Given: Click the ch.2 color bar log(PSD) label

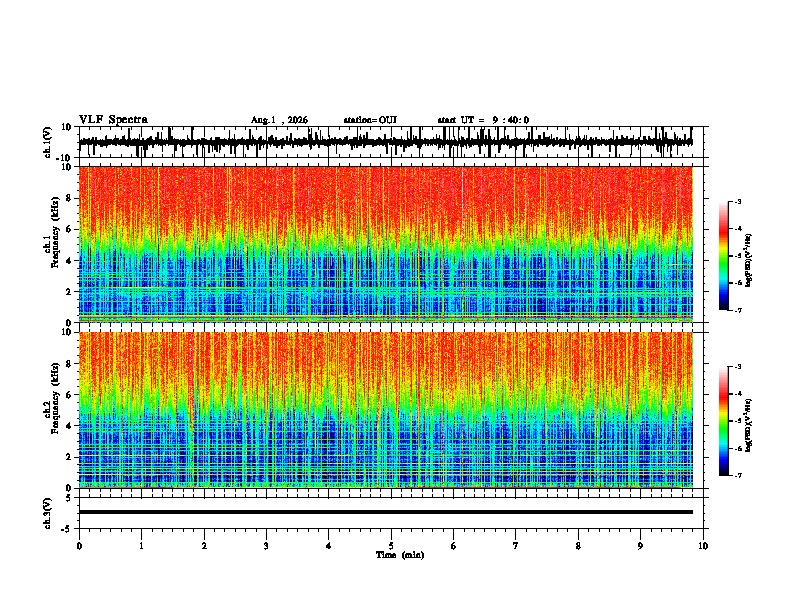Looking at the screenshot, I should (748, 425).
